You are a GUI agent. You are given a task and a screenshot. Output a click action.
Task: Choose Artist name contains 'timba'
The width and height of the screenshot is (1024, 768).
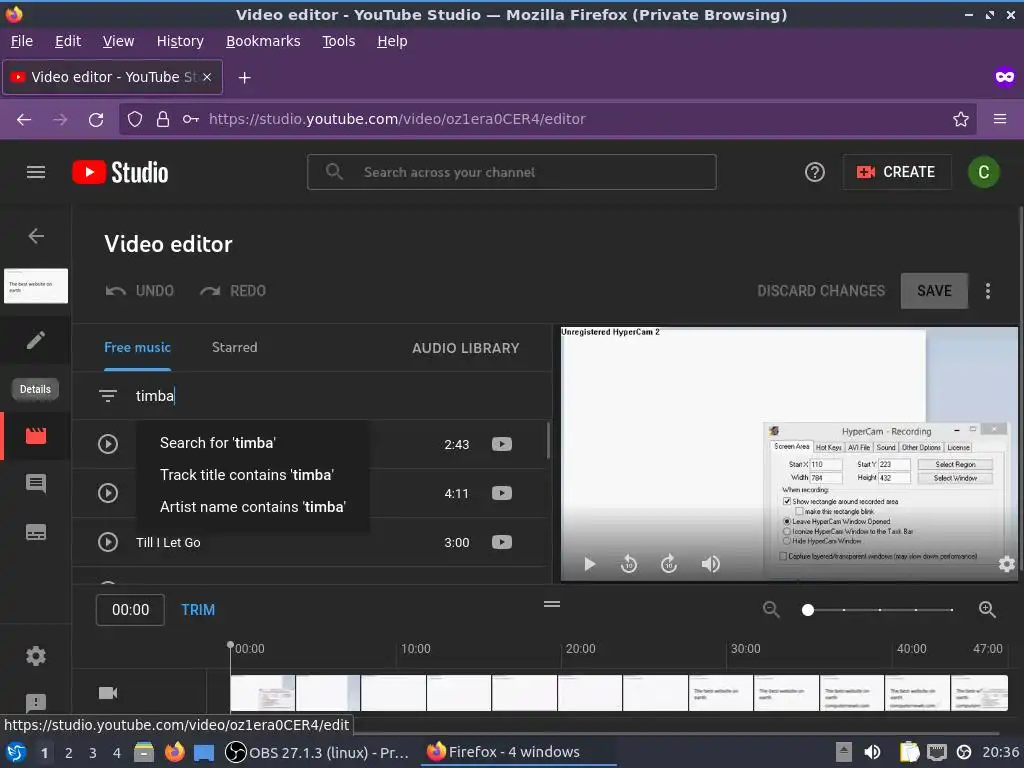[253, 507]
